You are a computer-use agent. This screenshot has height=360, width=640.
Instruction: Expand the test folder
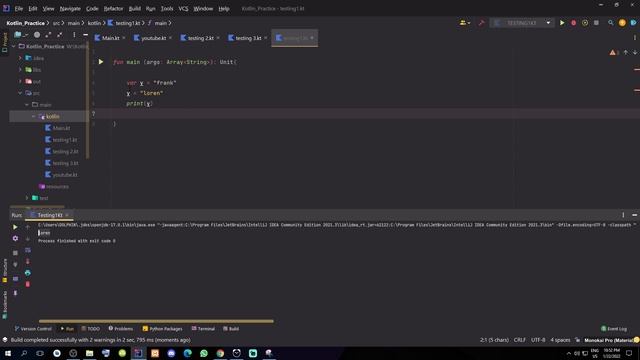point(27,198)
